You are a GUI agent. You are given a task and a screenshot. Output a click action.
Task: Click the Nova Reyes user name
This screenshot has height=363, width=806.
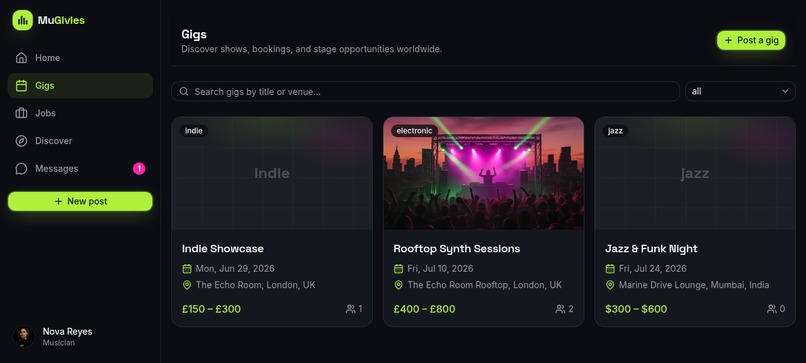(67, 332)
